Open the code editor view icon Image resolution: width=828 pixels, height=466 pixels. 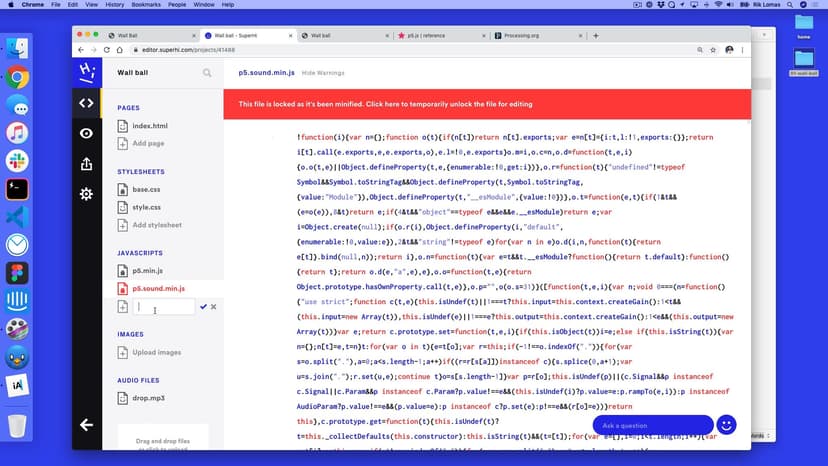click(x=86, y=102)
